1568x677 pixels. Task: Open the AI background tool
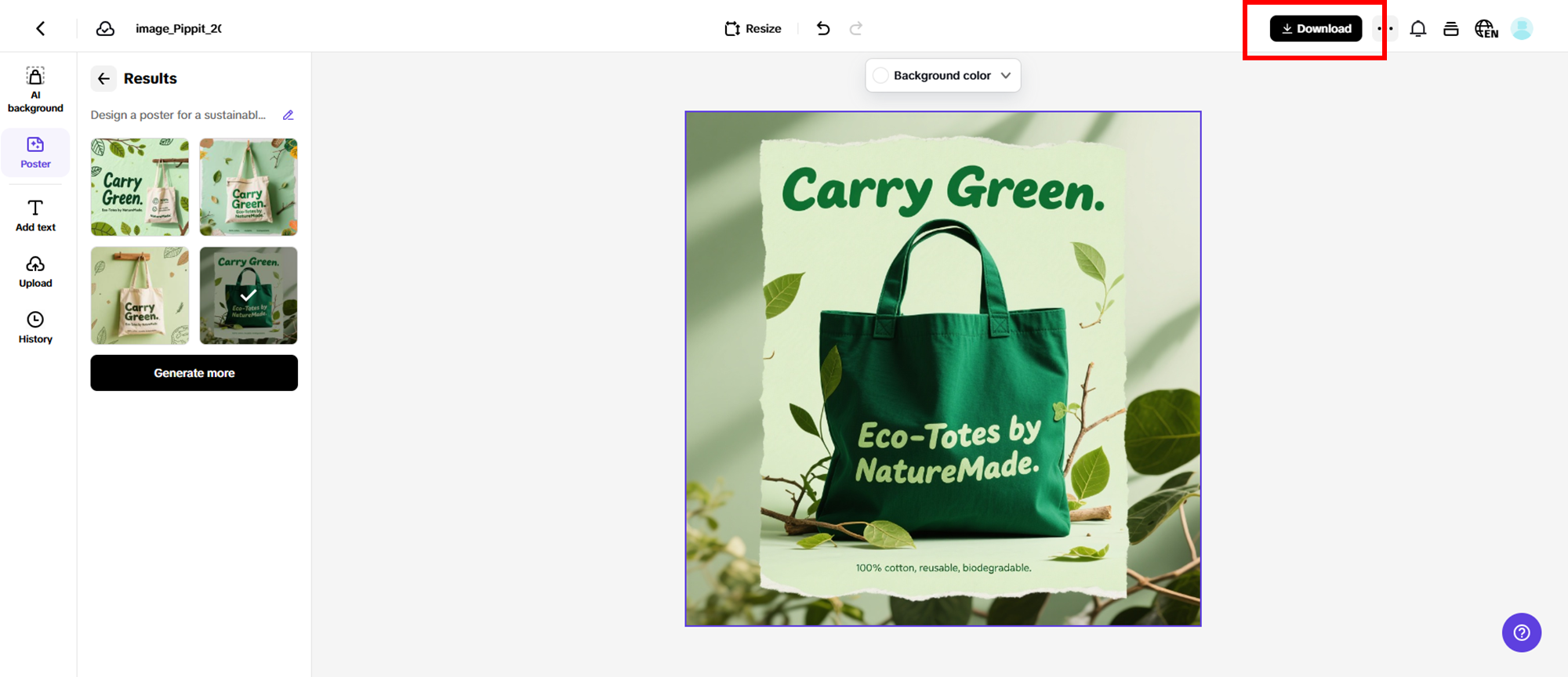coord(35,90)
